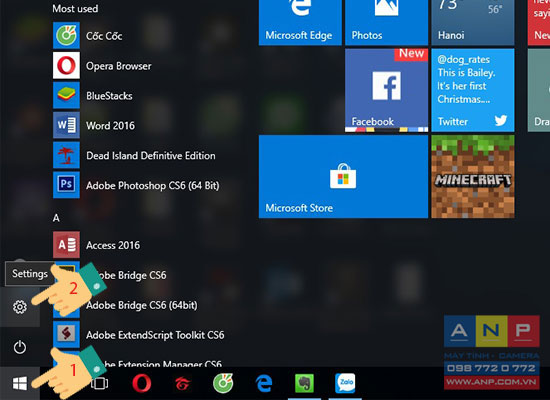Open the Hanoi weather tile
The width and height of the screenshot is (550, 400).
click(473, 22)
